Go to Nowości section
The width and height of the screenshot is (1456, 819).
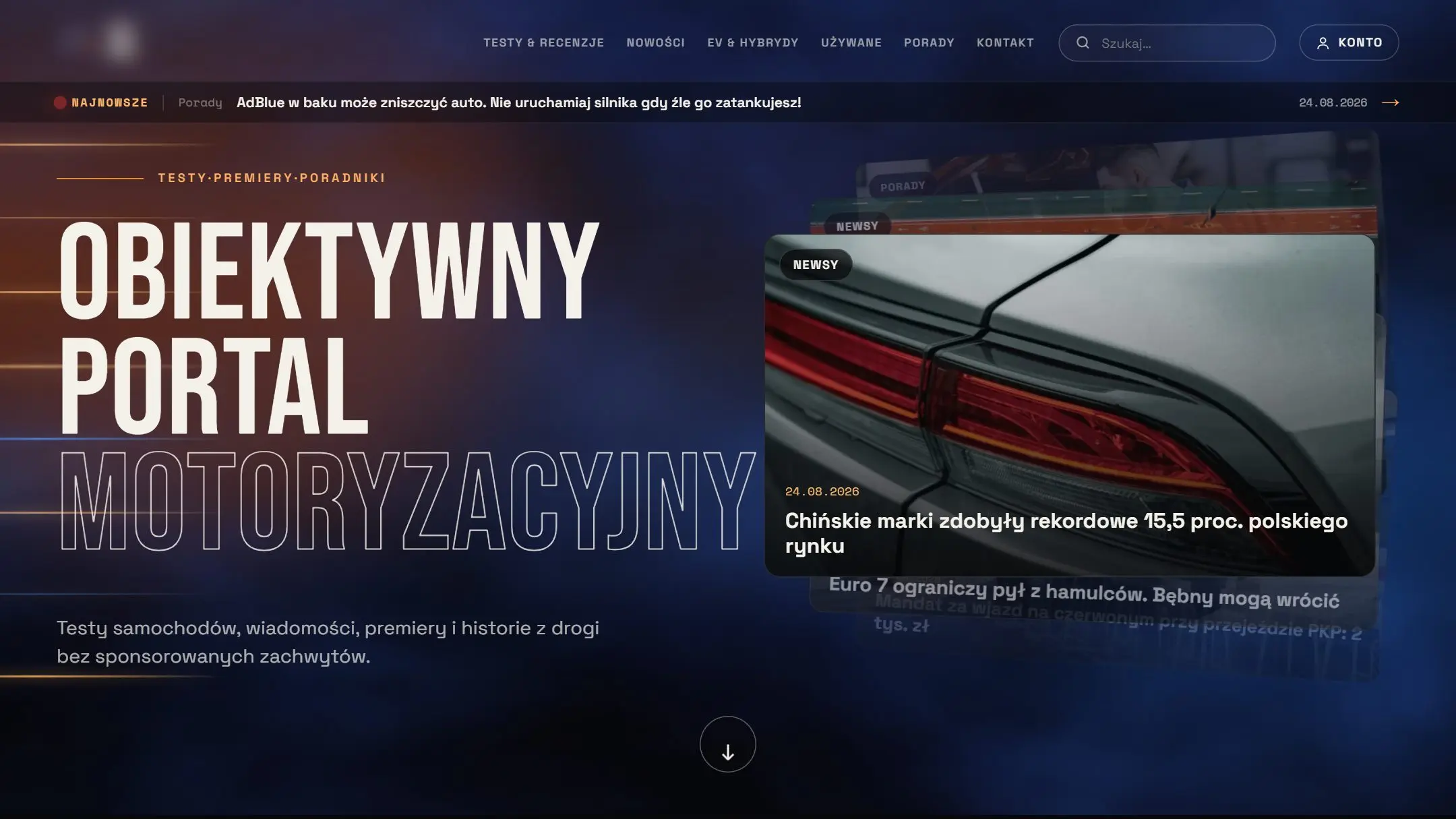[655, 43]
